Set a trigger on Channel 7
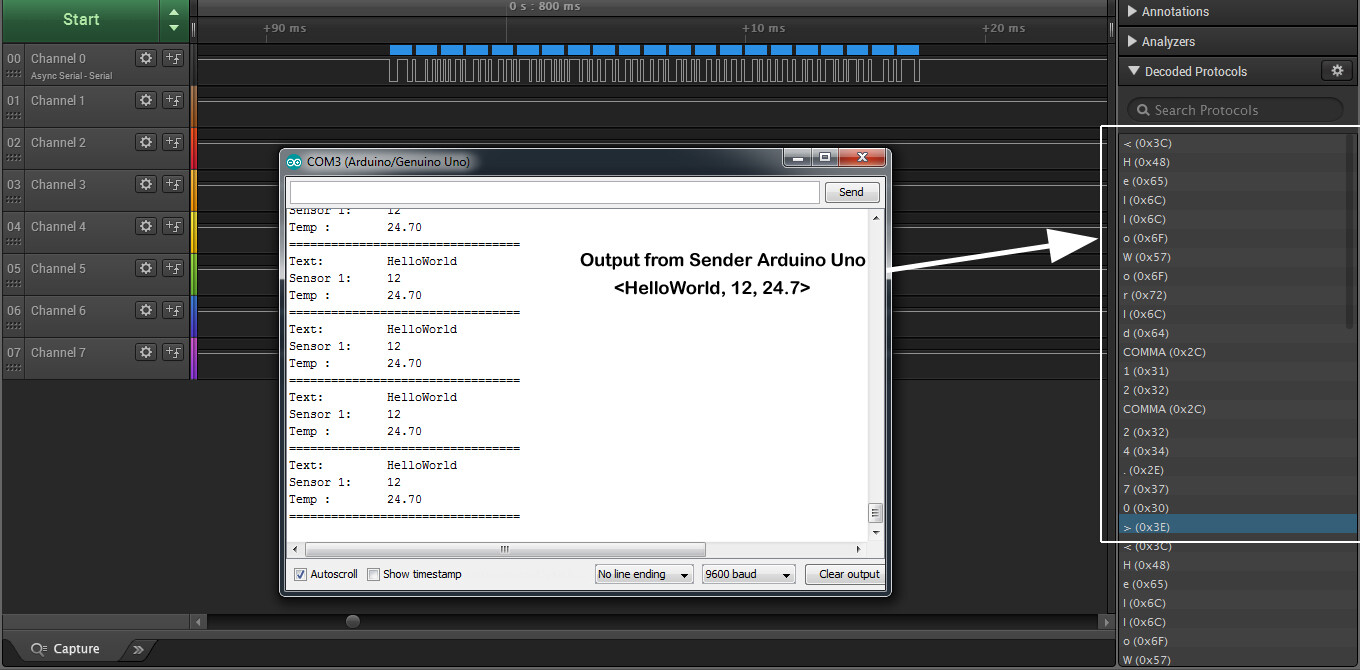This screenshot has height=670, width=1360. click(x=173, y=352)
